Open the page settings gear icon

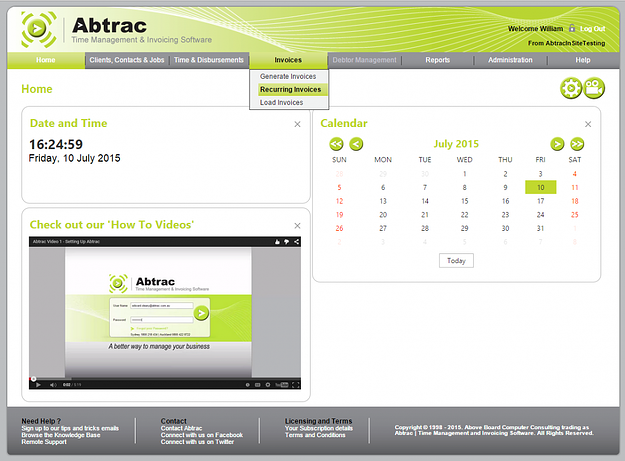click(571, 88)
